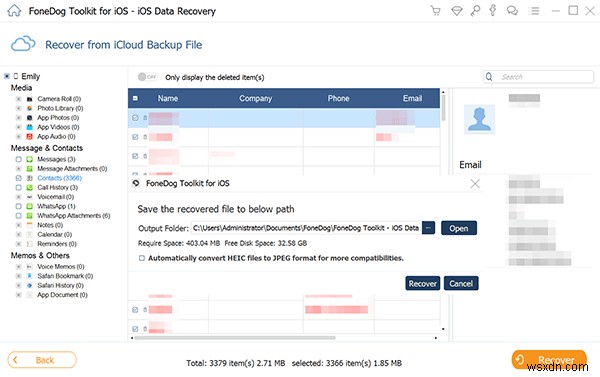
Task: Open WhatsApp Attachments (6) category
Action: [73, 216]
